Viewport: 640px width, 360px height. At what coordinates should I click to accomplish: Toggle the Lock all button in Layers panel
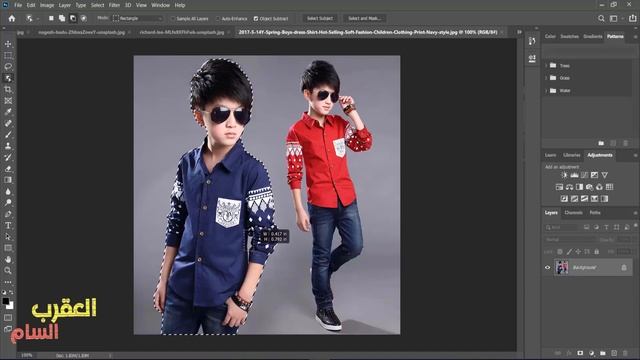597,252
